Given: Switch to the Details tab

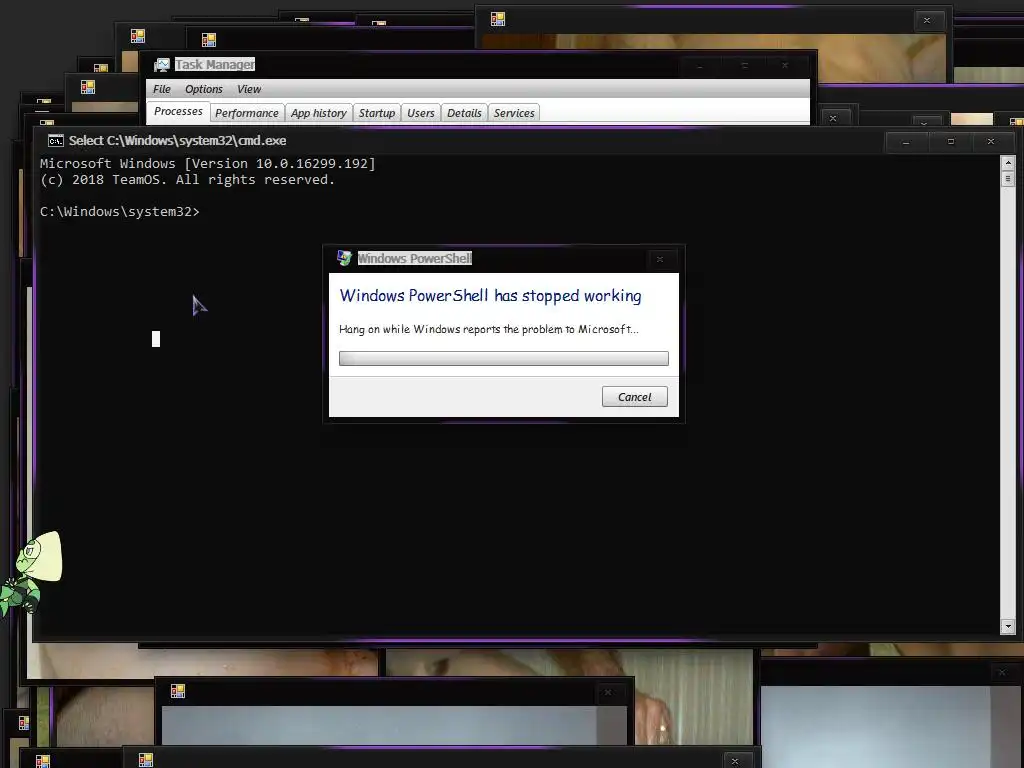Looking at the screenshot, I should pos(464,113).
